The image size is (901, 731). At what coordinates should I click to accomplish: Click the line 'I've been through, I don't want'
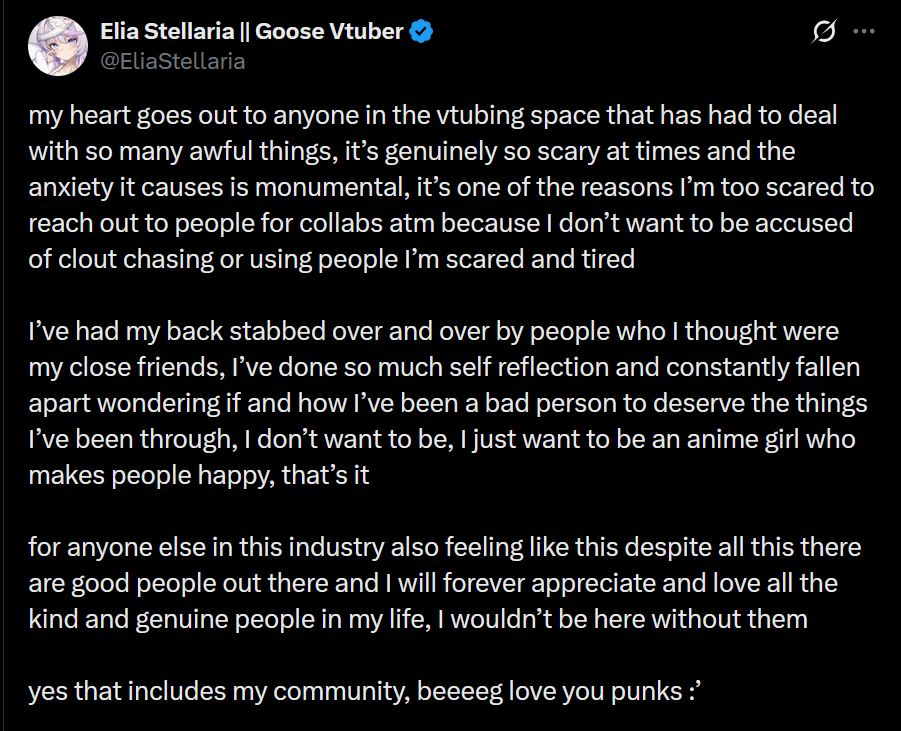[442, 440]
